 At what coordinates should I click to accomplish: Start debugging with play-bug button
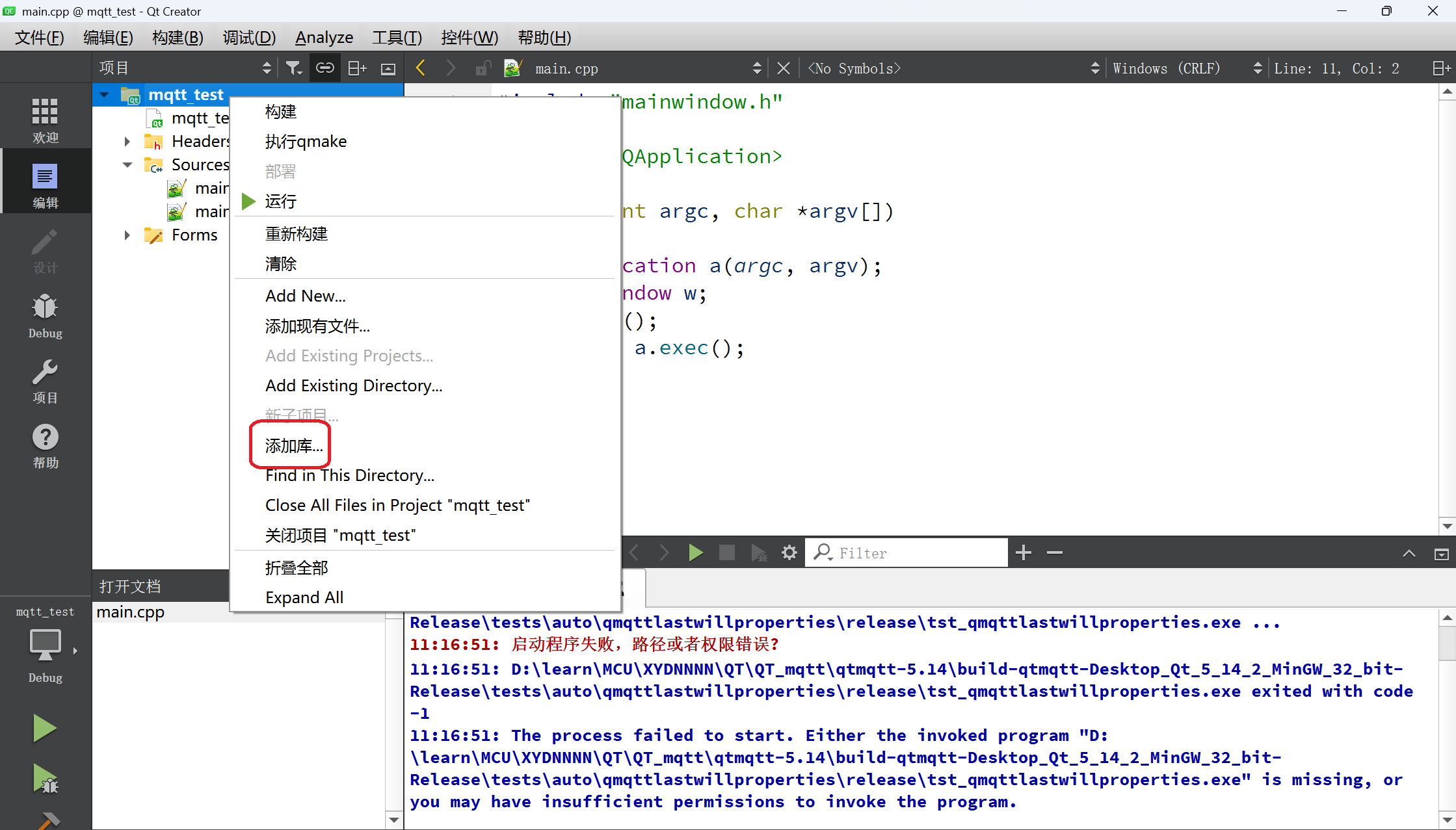(x=45, y=779)
